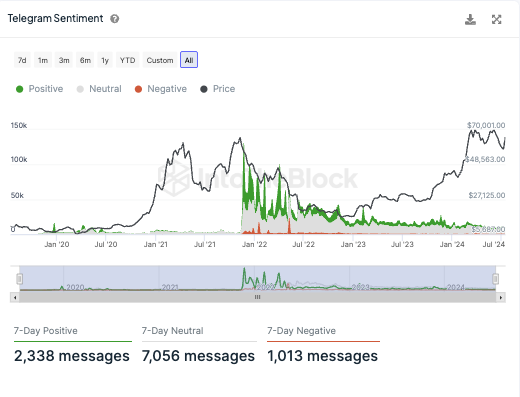Select the 6m time range
The image size is (520, 397).
point(85,60)
